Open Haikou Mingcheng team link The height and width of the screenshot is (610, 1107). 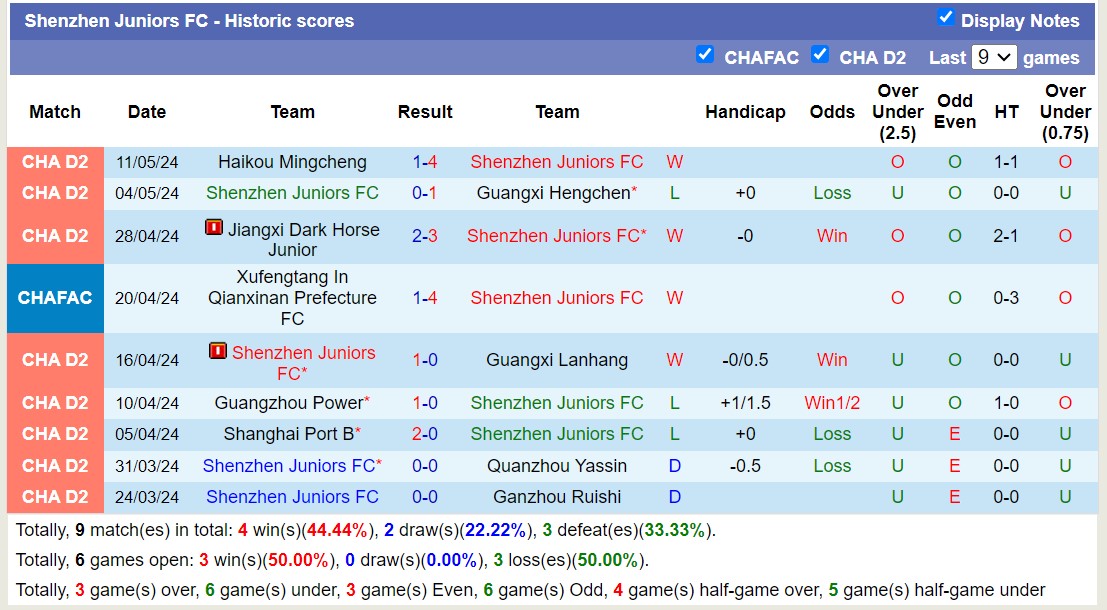(x=291, y=161)
